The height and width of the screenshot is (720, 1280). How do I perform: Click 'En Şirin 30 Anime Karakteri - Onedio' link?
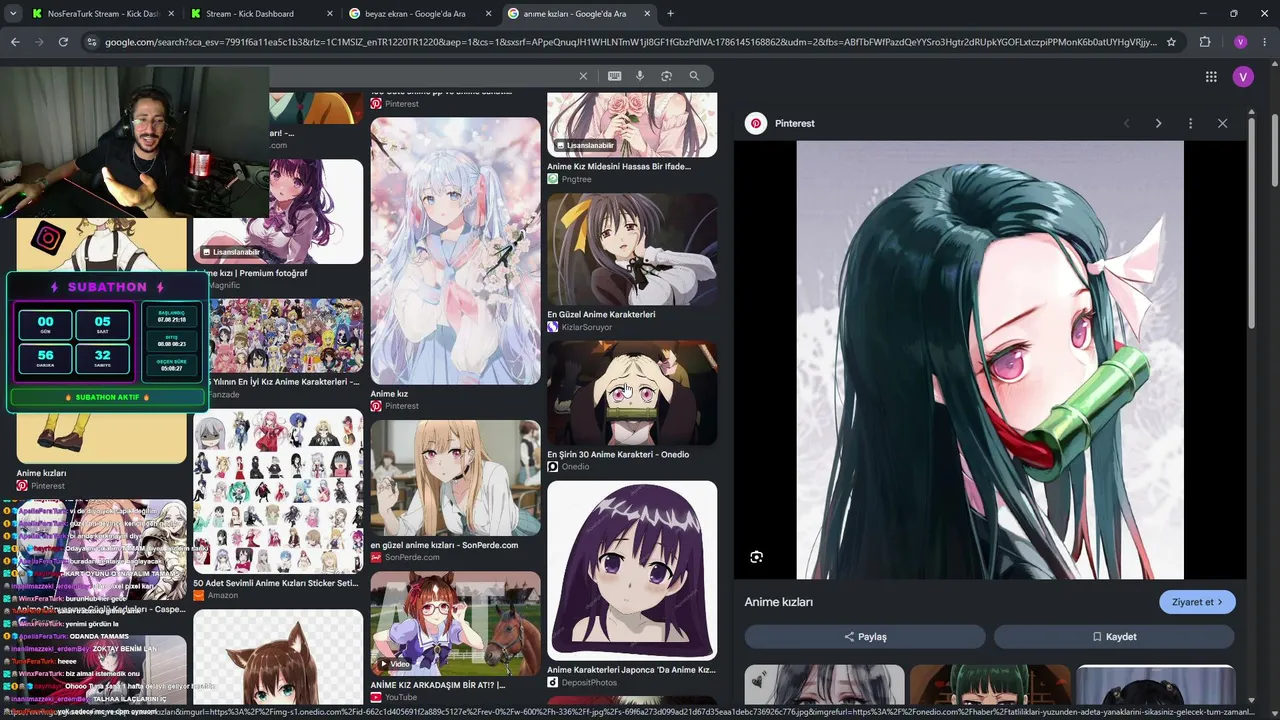tap(618, 454)
